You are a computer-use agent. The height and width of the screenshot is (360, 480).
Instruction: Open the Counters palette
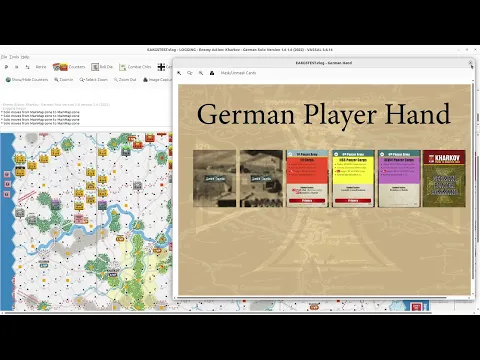pos(69,67)
